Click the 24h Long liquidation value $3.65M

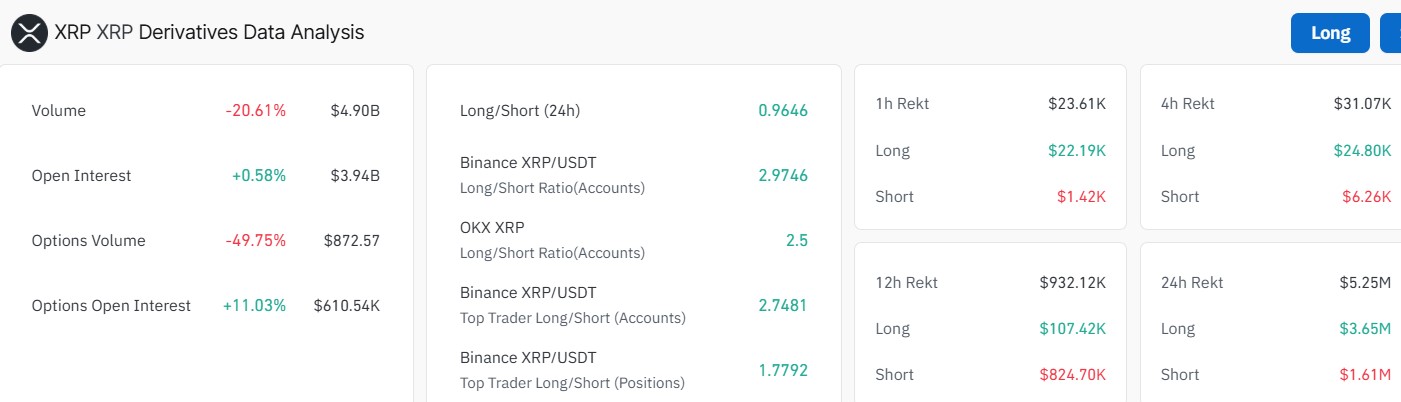coord(1365,329)
